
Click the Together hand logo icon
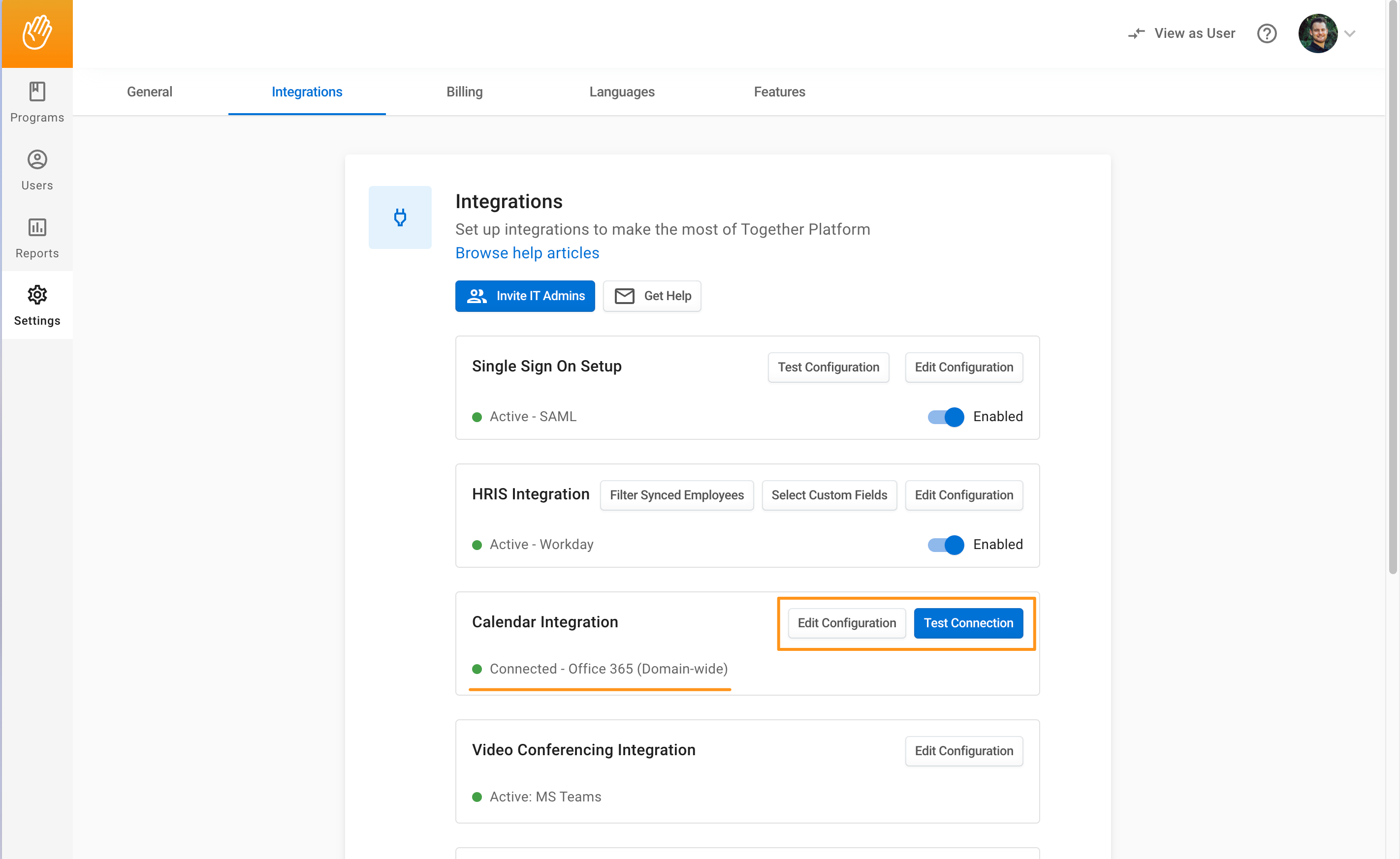(37, 33)
